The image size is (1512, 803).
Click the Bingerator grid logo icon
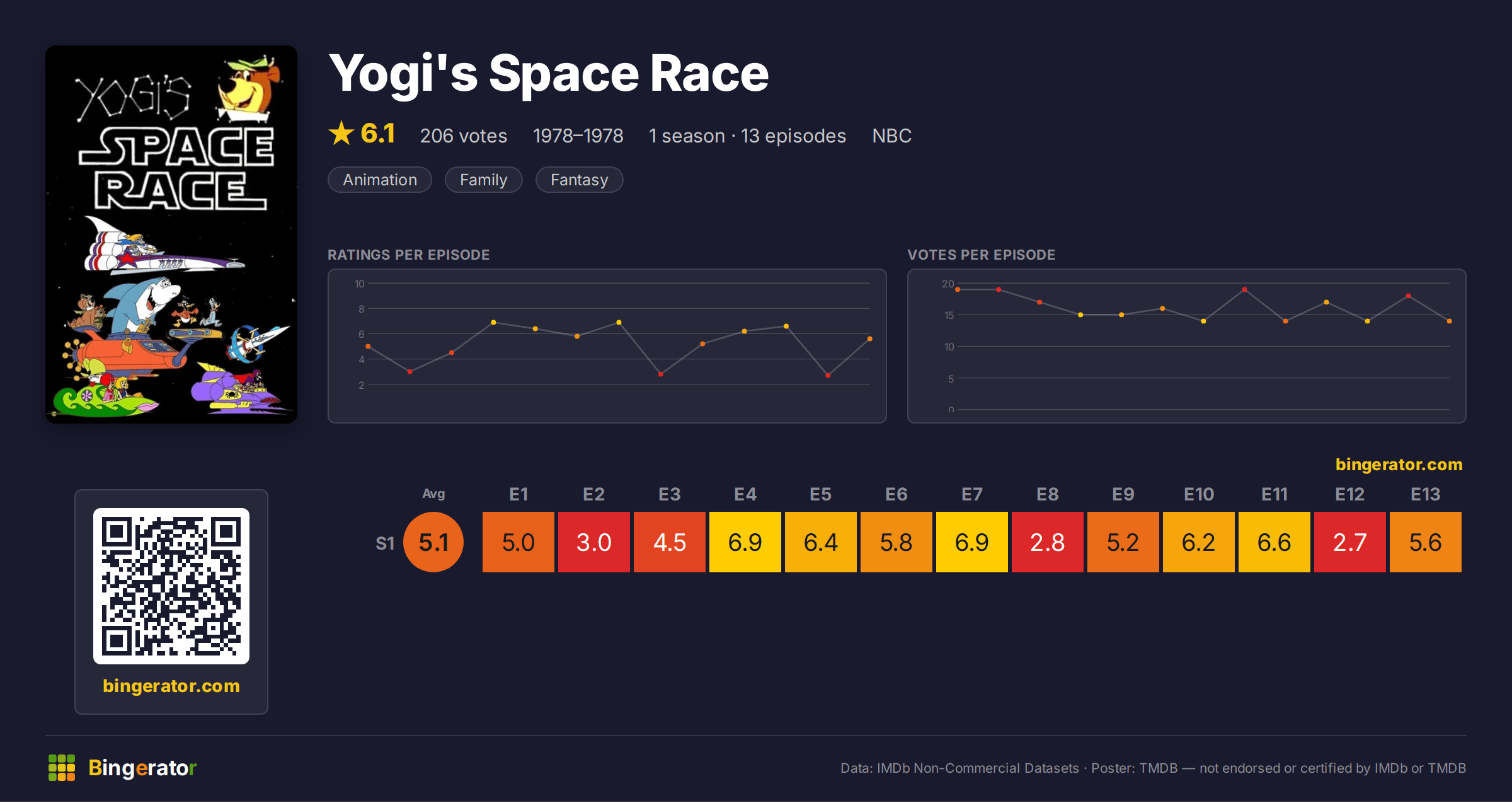point(62,768)
